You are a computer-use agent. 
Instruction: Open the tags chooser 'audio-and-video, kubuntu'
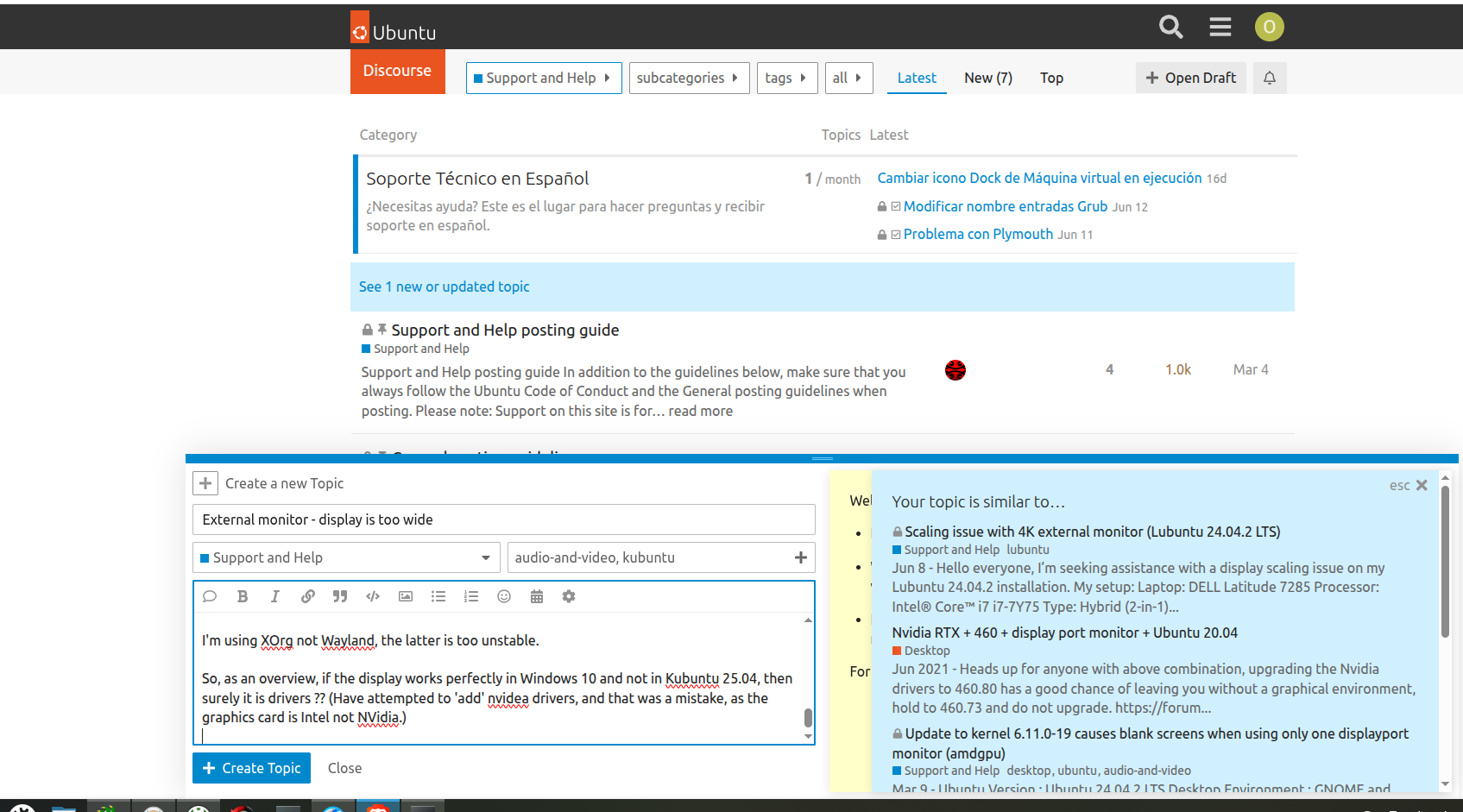tap(661, 557)
